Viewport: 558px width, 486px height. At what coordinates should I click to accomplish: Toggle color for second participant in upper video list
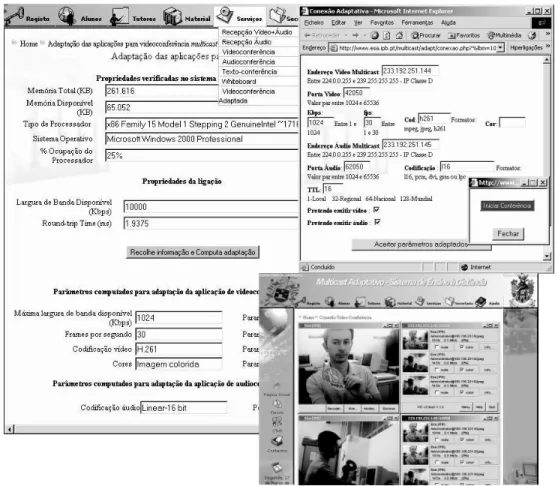462,370
